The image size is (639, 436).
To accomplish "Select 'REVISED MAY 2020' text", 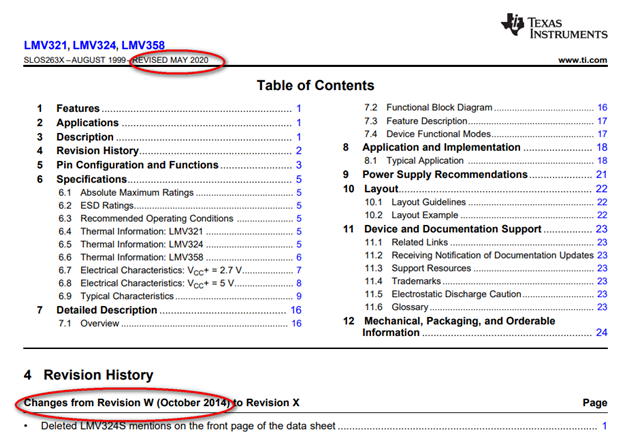I will pos(170,60).
